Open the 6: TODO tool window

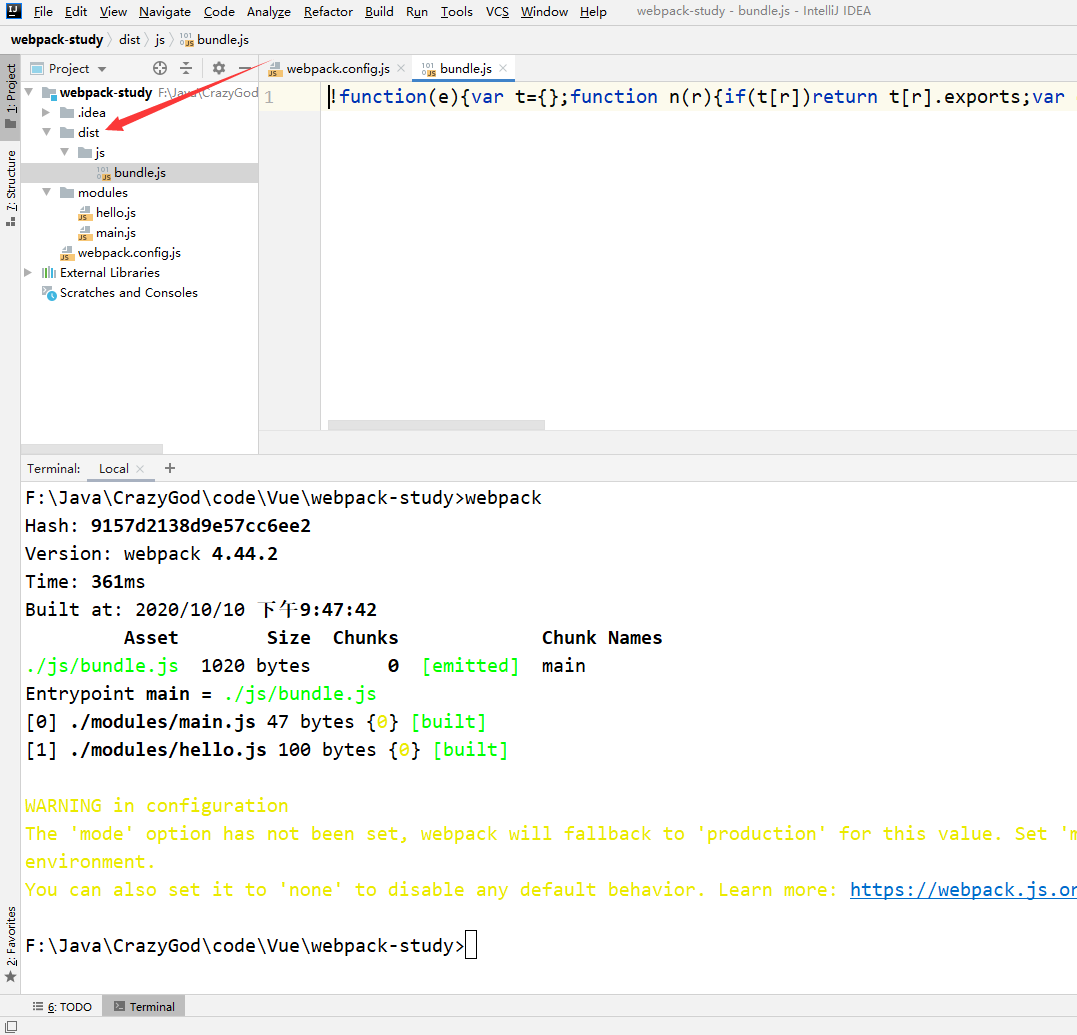[62, 1007]
